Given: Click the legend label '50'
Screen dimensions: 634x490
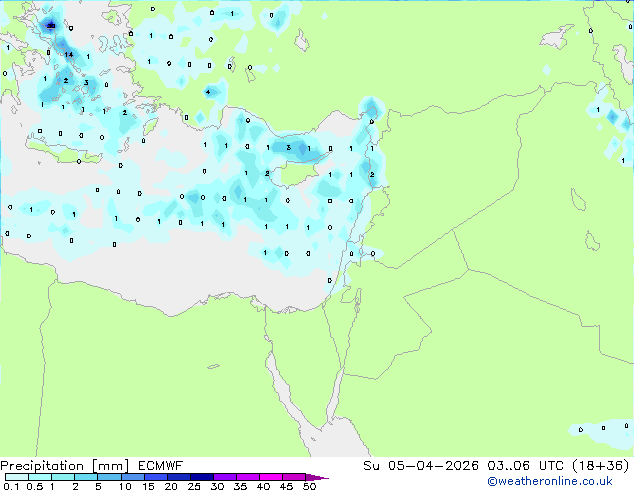Looking at the screenshot, I should 309,486.
